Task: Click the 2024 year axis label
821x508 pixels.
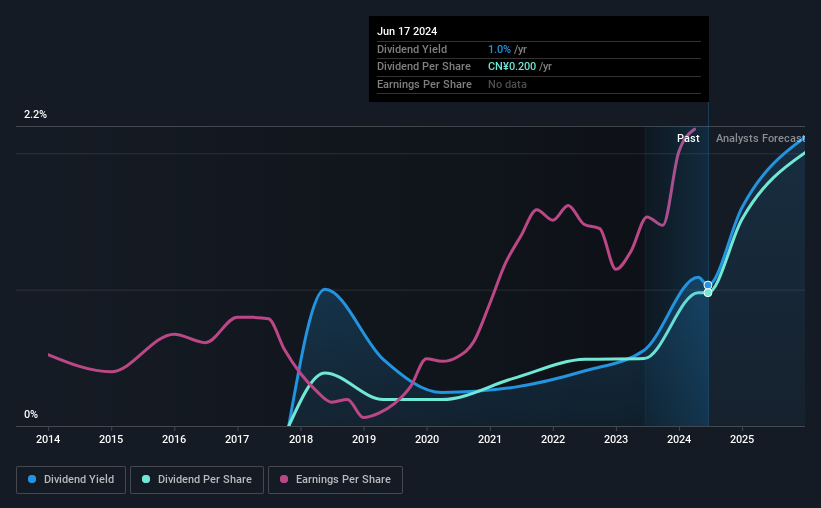Action: [x=679, y=439]
